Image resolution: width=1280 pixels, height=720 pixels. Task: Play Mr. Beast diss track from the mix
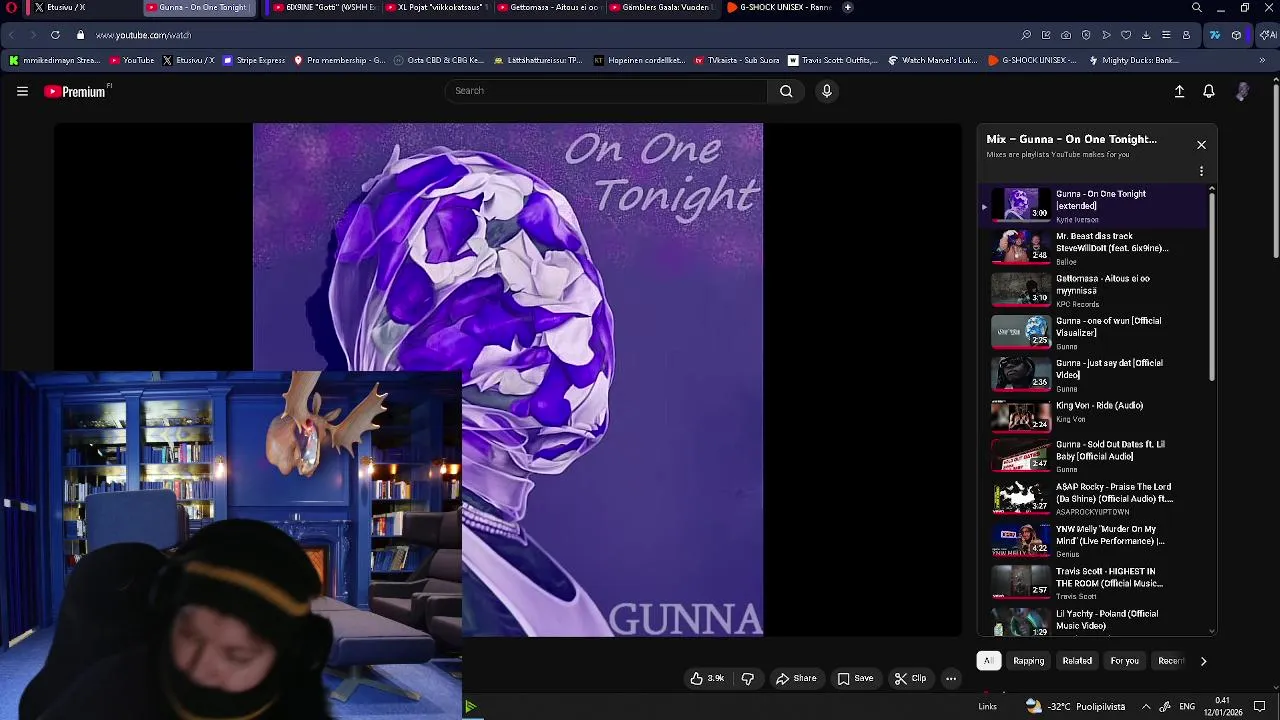tap(1093, 248)
